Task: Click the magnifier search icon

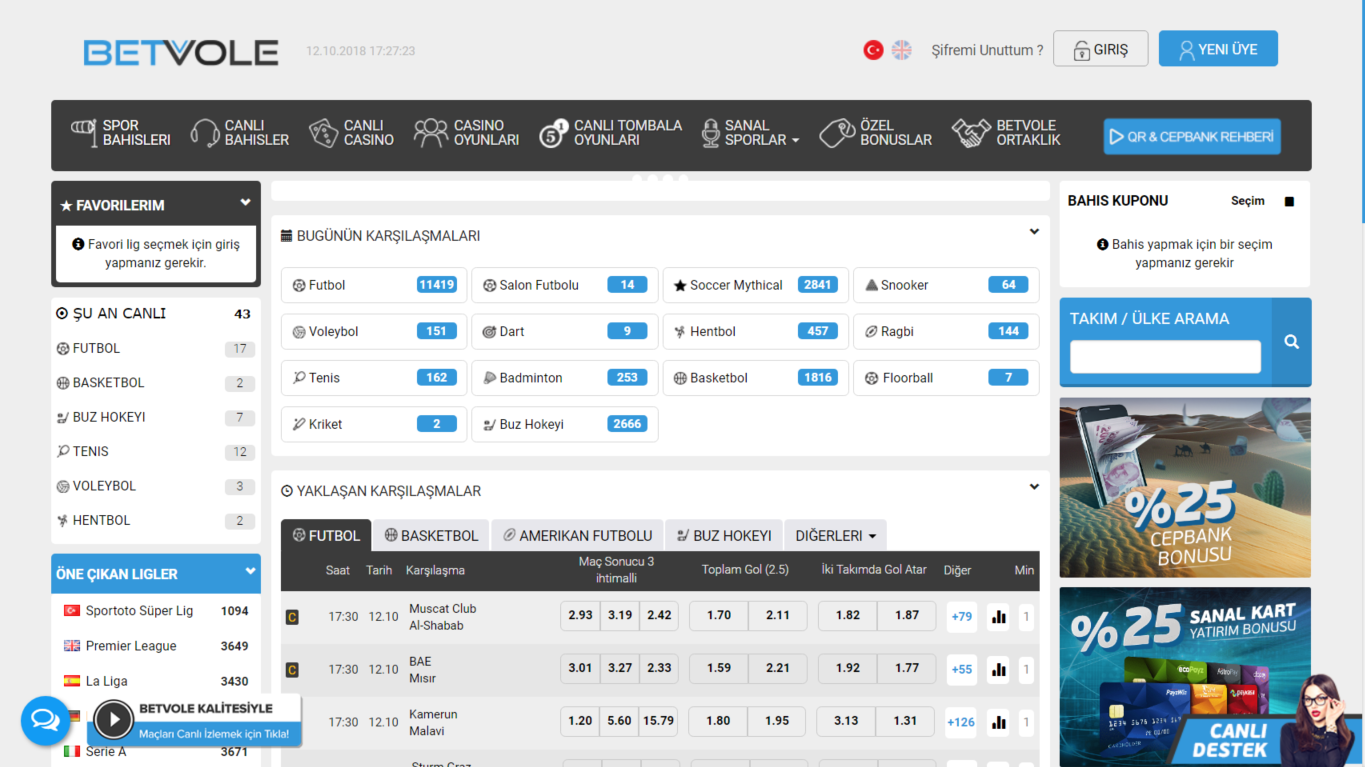Action: 1292,342
